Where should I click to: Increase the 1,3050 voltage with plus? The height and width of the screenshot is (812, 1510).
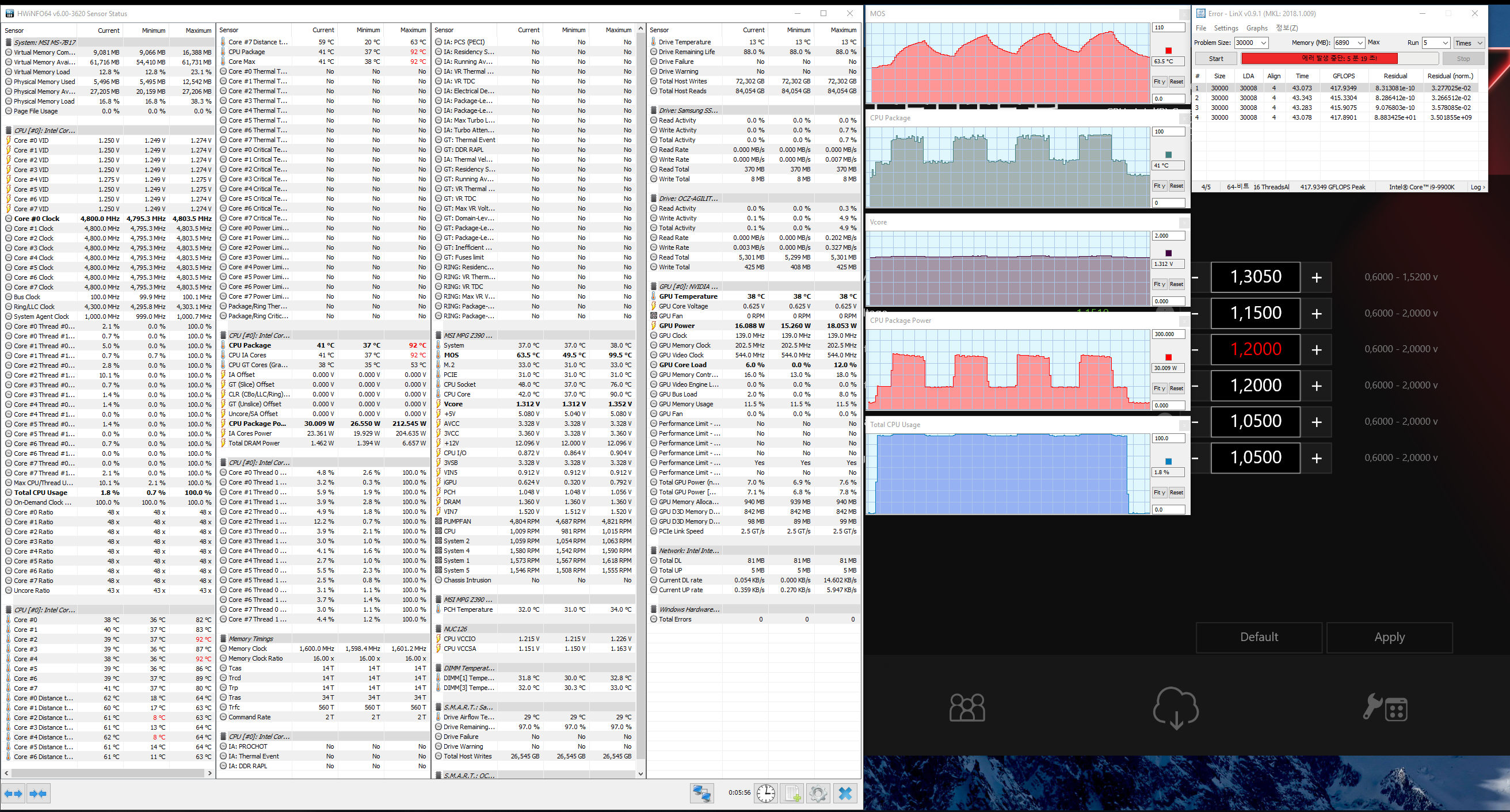[x=1317, y=277]
